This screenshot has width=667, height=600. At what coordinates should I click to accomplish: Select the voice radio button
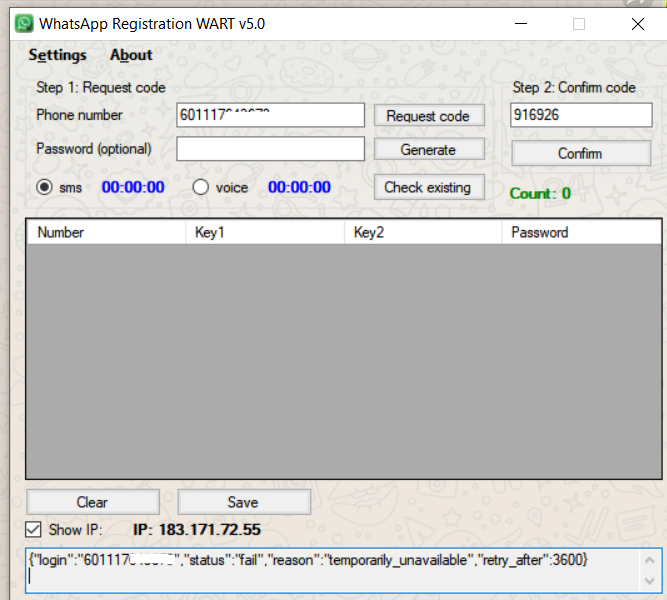pos(200,187)
